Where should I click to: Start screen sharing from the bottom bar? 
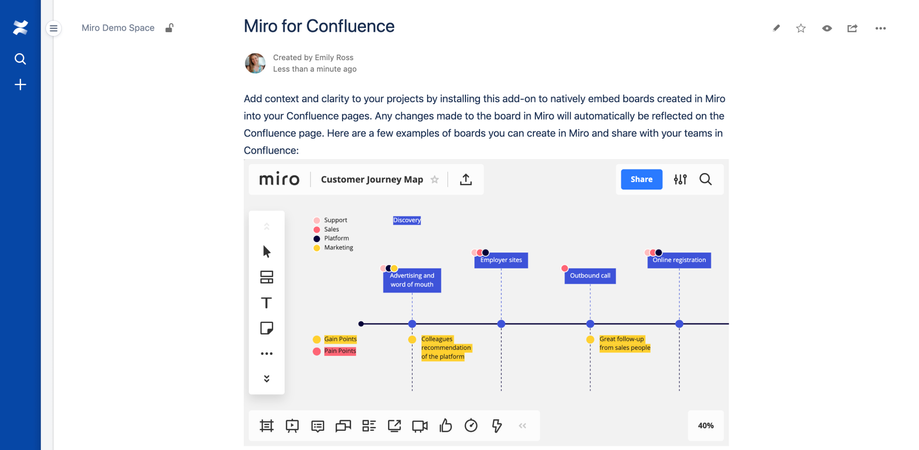(394, 426)
